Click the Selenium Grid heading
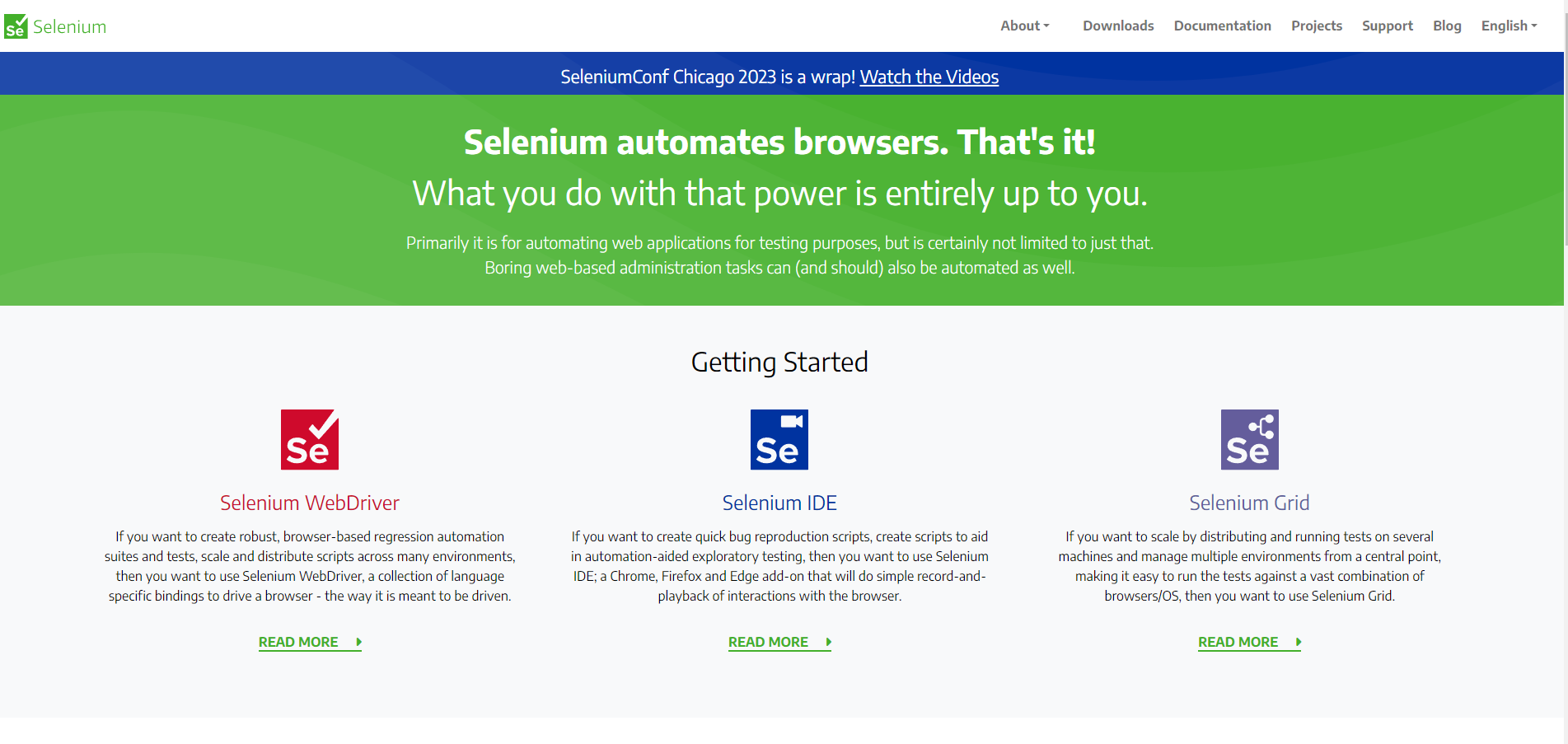 point(1249,503)
